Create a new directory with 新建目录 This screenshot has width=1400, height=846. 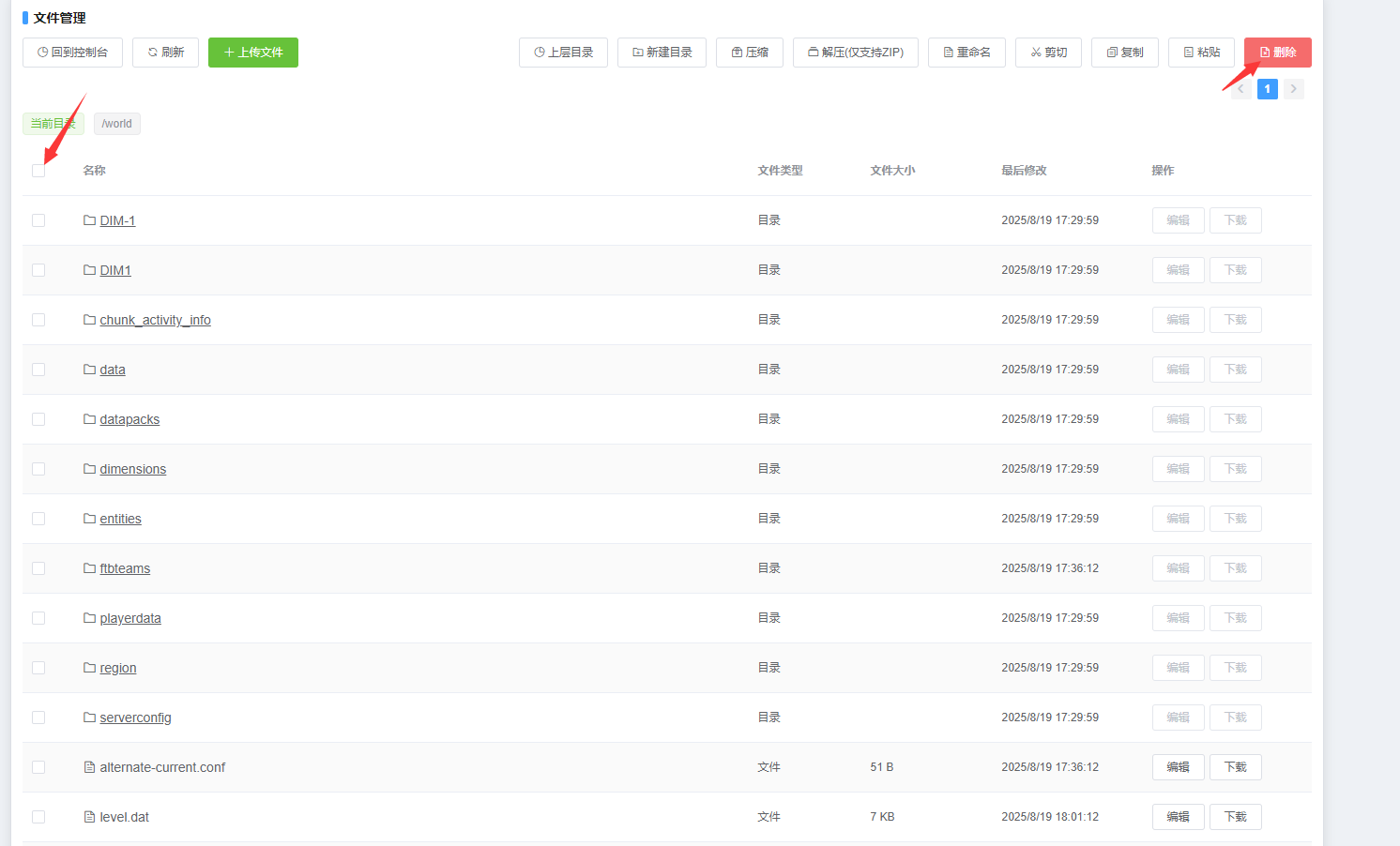click(x=662, y=53)
